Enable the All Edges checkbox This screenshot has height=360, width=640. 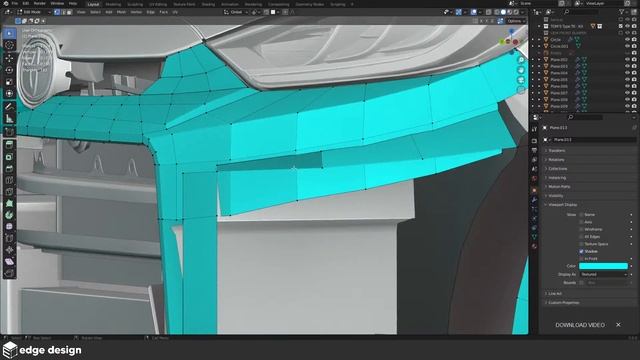(581, 237)
